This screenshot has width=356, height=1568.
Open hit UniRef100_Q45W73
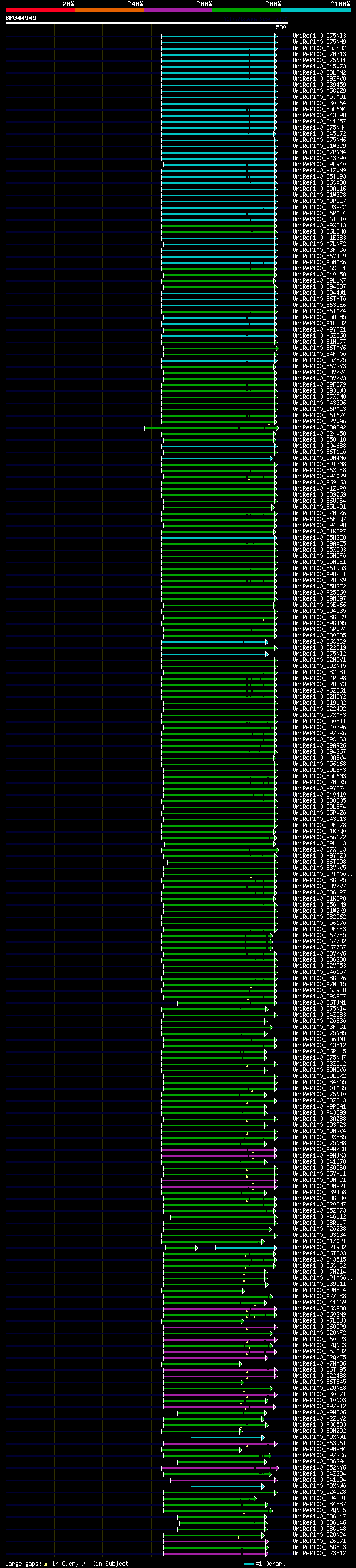(x=319, y=66)
